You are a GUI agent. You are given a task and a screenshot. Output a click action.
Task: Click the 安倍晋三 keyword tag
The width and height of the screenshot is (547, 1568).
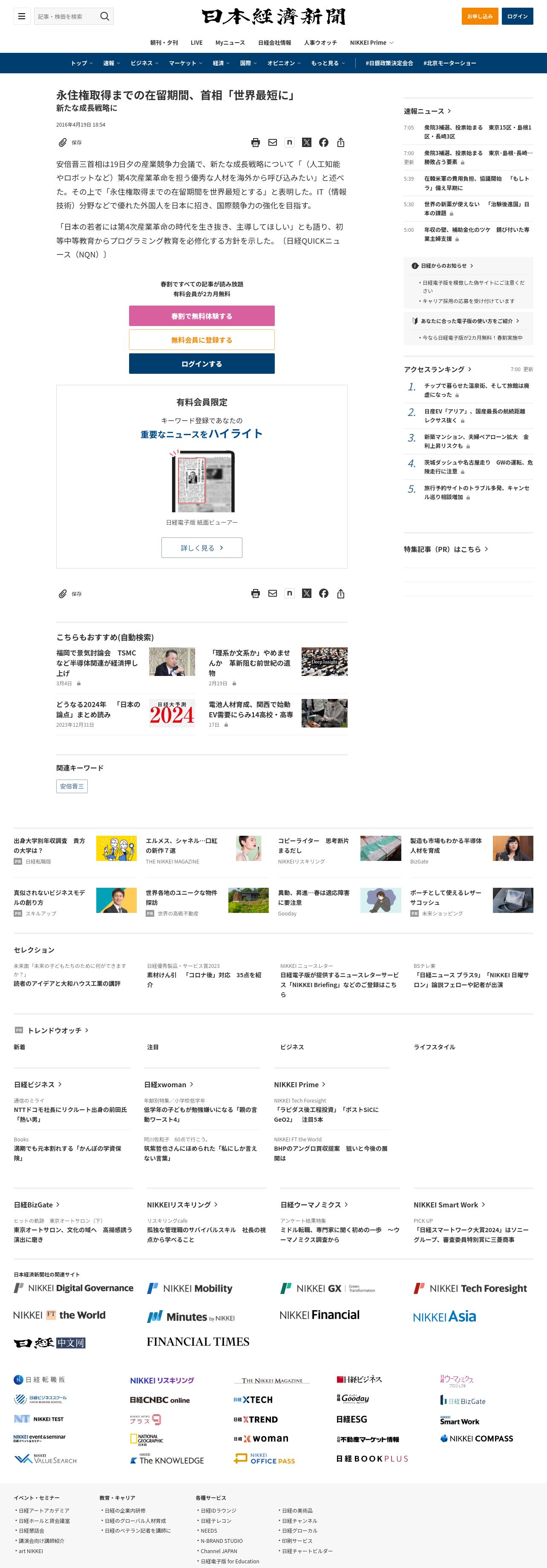(72, 786)
